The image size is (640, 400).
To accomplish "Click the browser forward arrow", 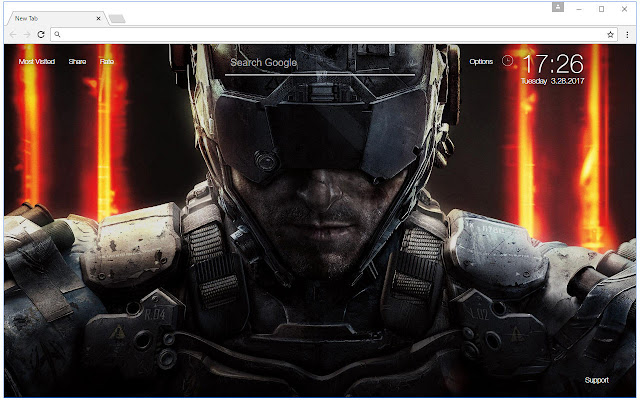I will pyautogui.click(x=27, y=35).
